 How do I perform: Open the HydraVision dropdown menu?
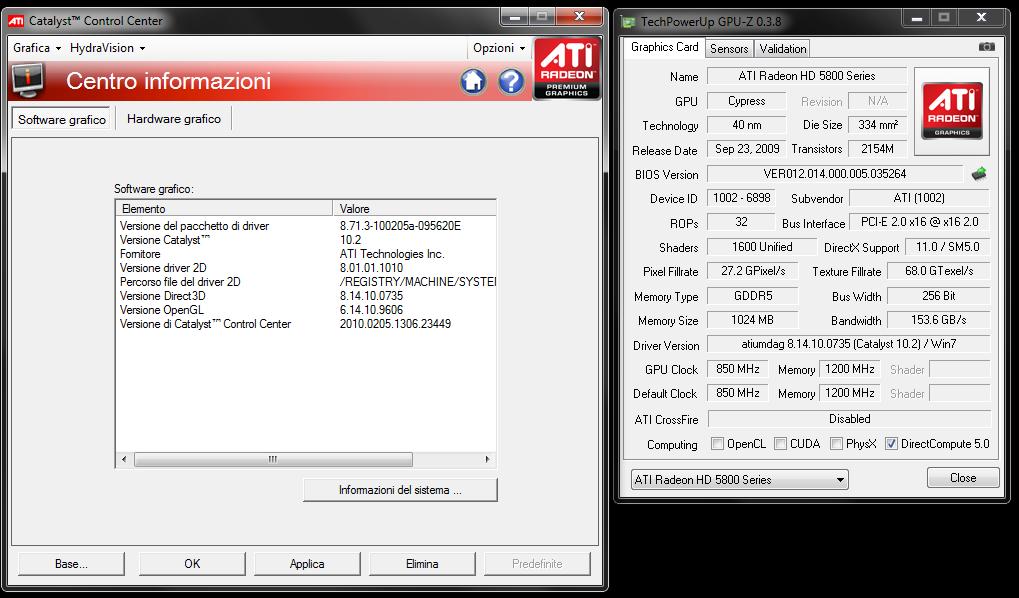pos(107,48)
